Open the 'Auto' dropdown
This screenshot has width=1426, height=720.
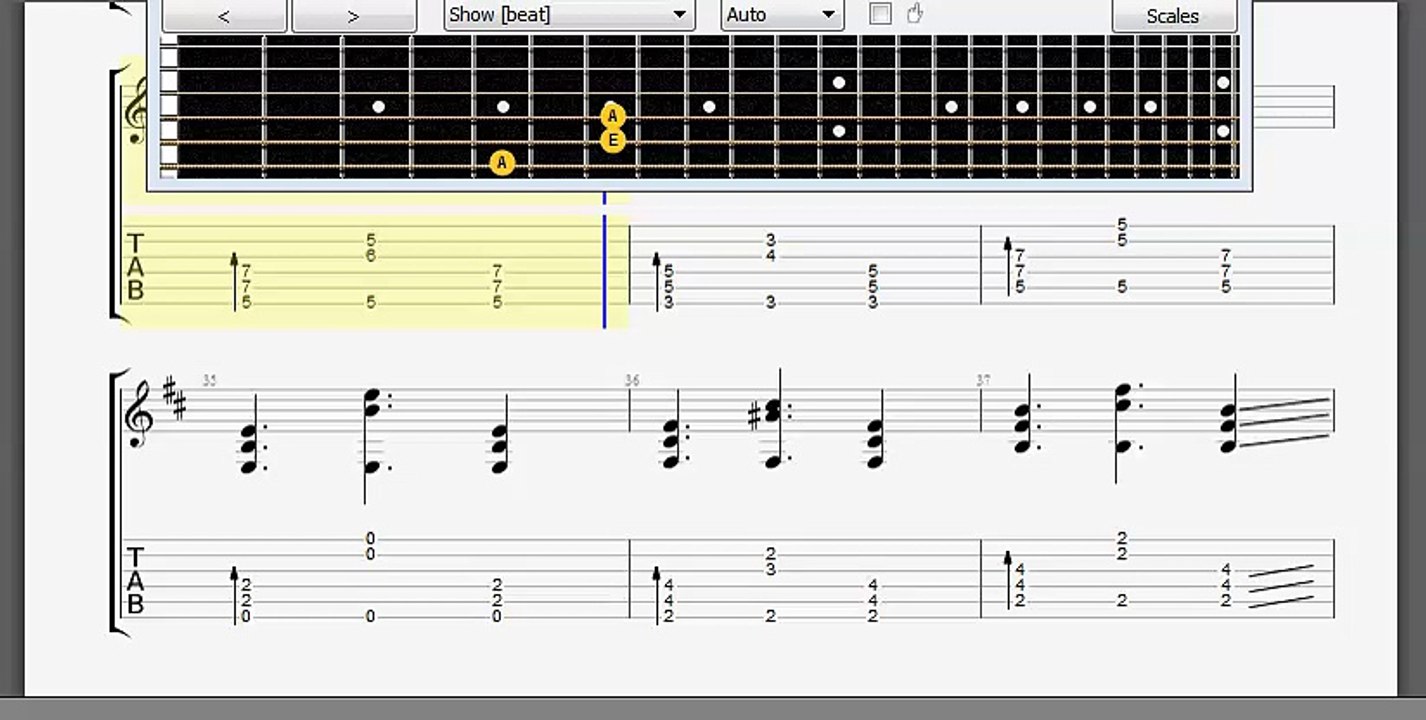[782, 15]
